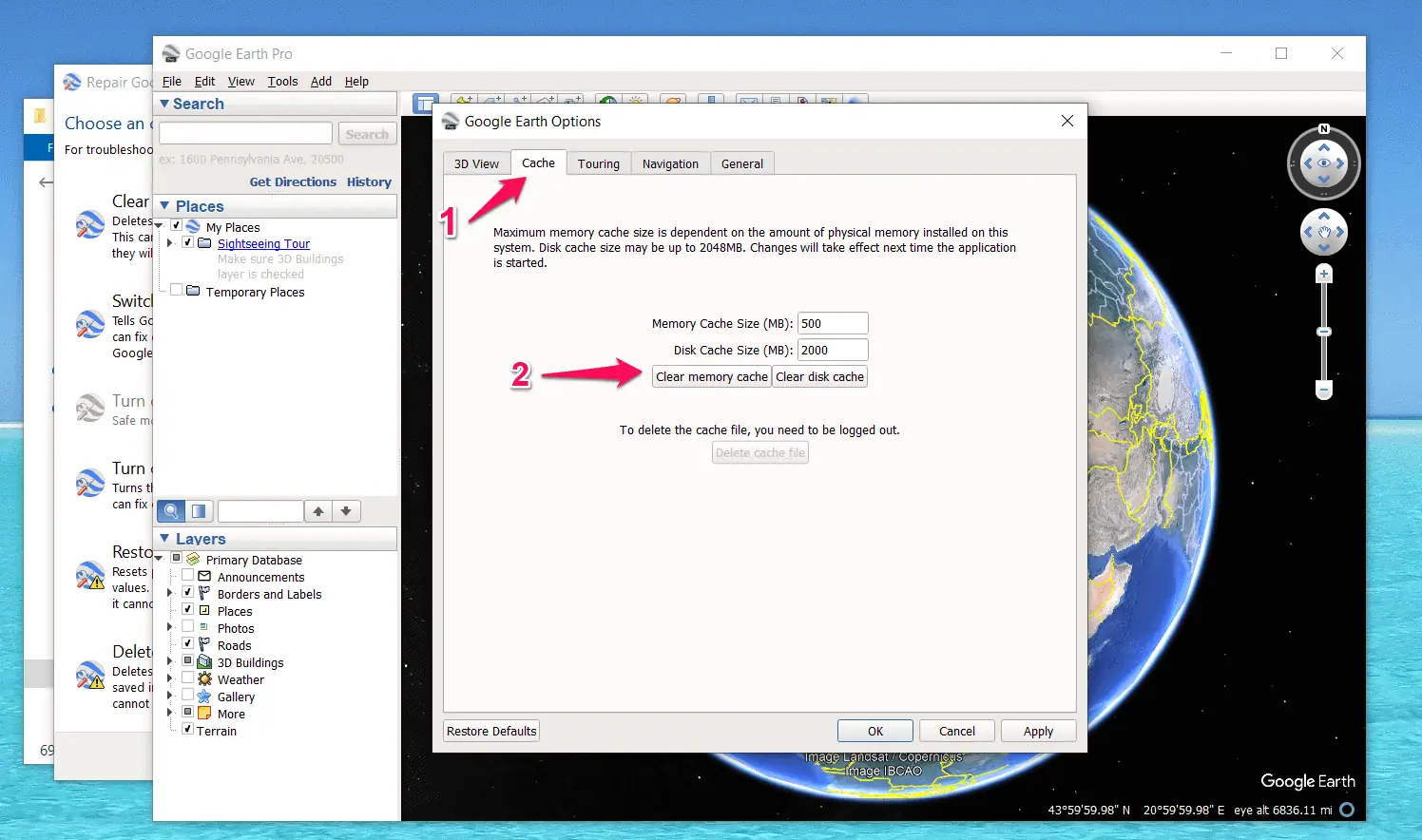Disable Borders and Labels layer checkbox
This screenshot has width=1422, height=840.
187,593
